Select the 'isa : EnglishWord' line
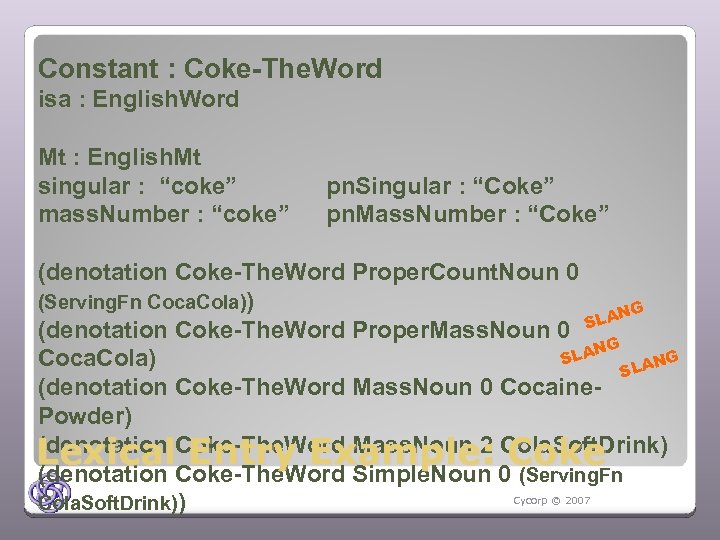 139,99
